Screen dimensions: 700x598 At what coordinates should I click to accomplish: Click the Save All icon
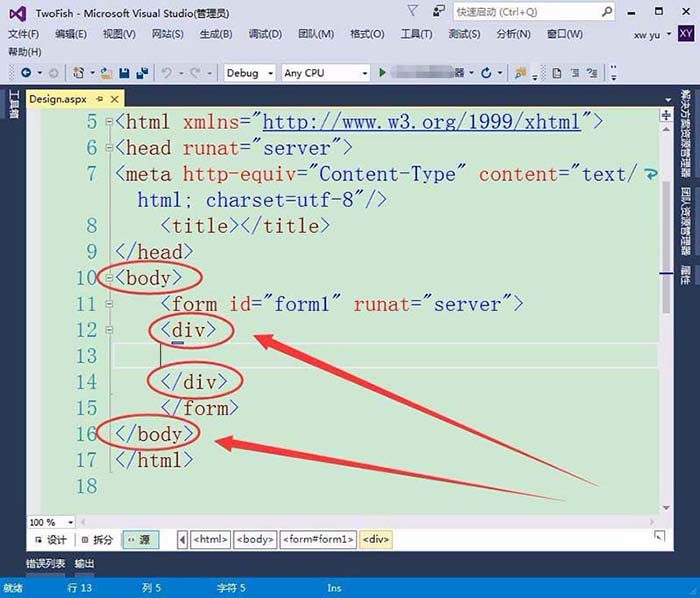pyautogui.click(x=142, y=73)
